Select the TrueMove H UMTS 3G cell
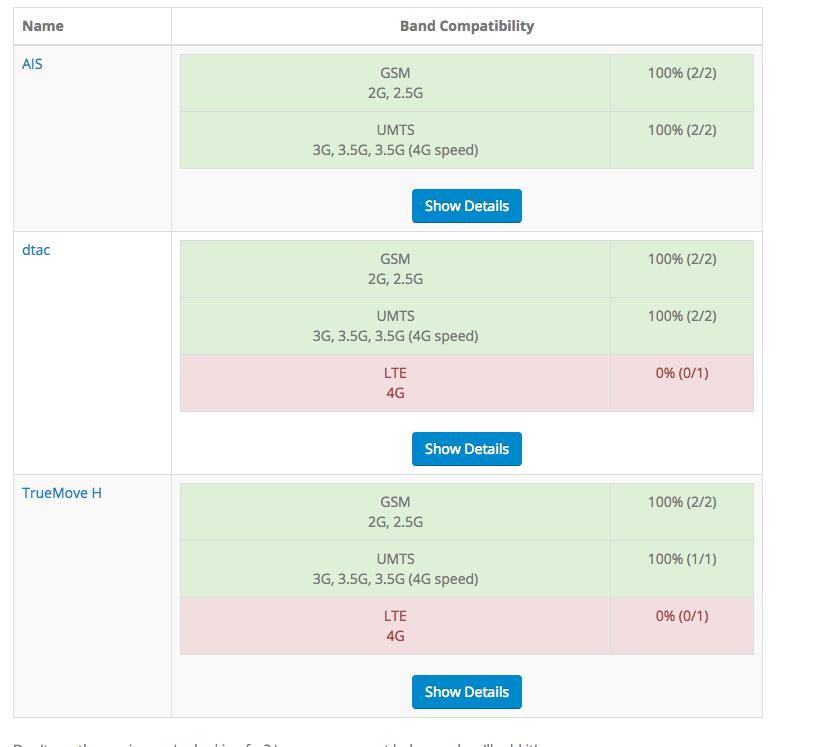The image size is (819, 747). [395, 569]
